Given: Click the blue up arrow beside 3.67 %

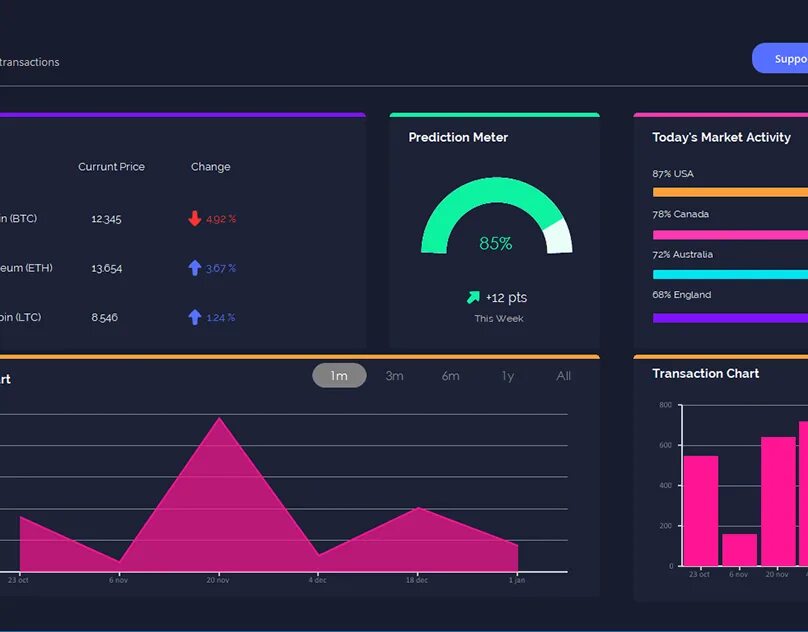Looking at the screenshot, I should [194, 268].
